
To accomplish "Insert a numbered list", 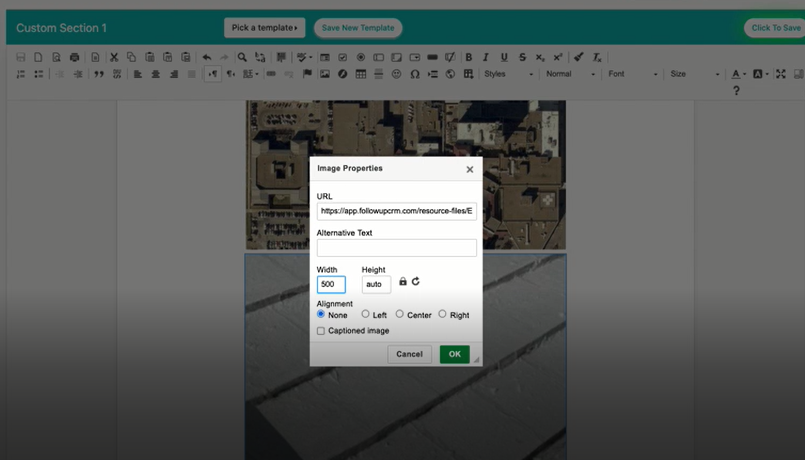I will tap(21, 74).
